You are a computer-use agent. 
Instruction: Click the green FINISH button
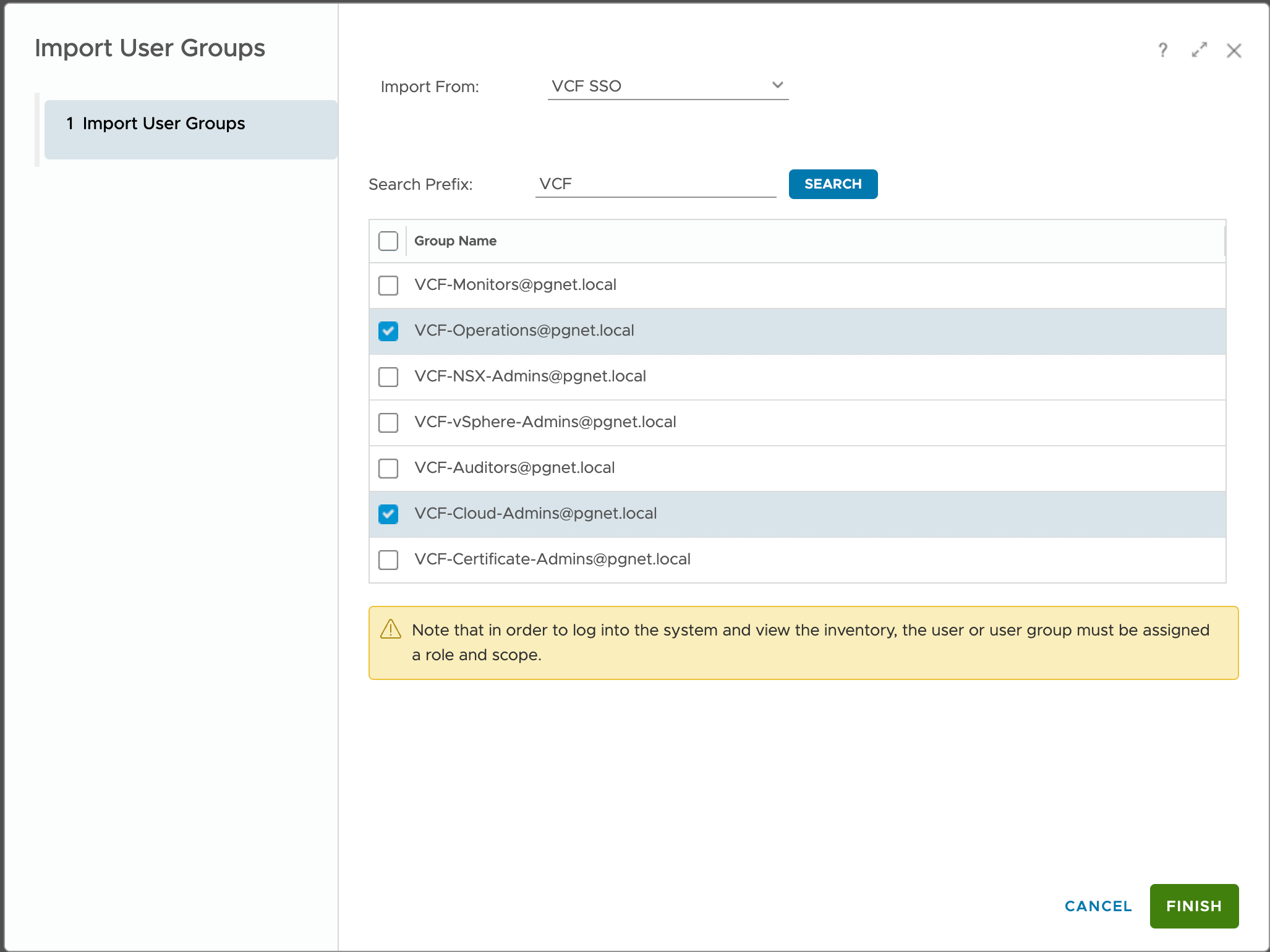[x=1193, y=906]
